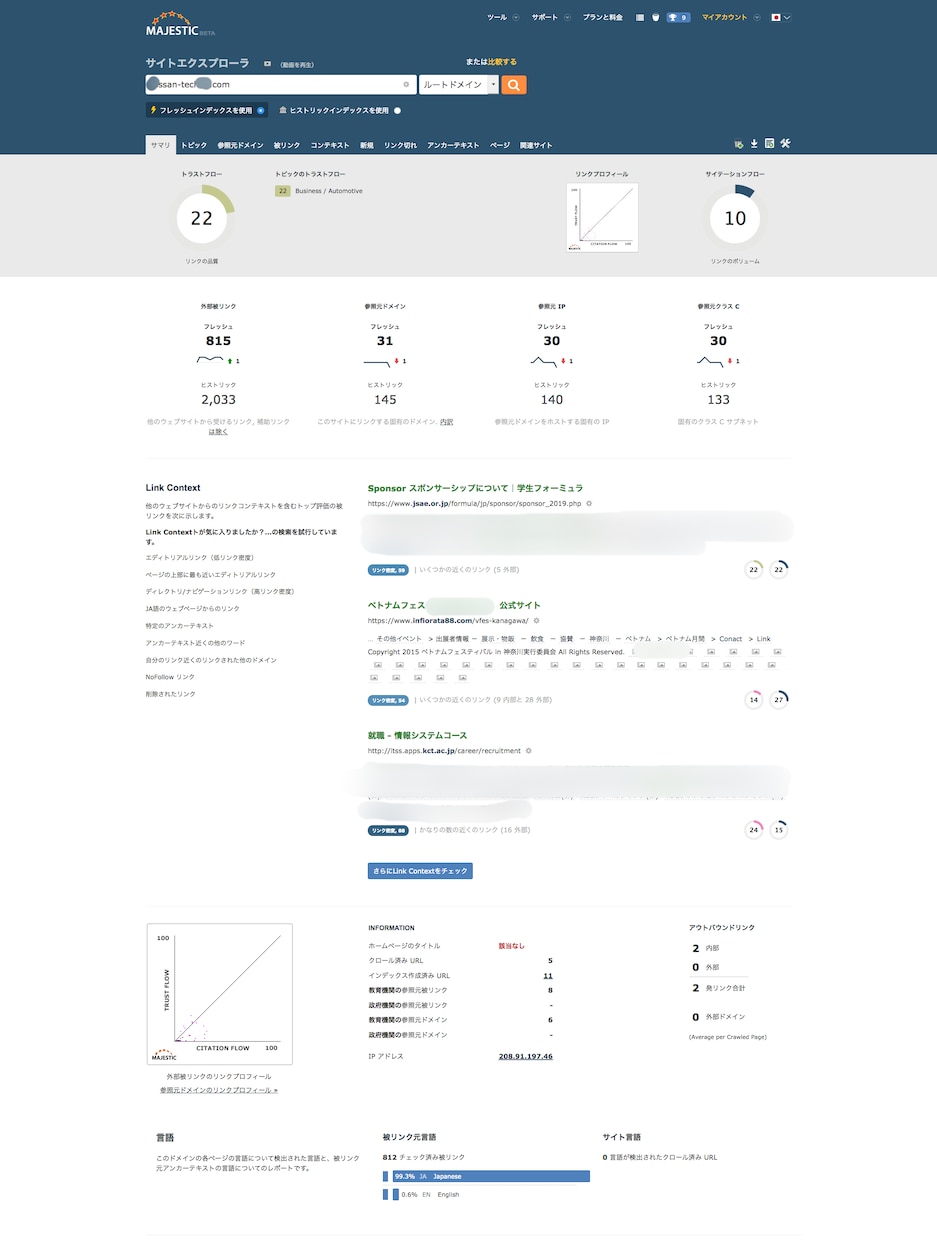937x1240 pixels.
Task: Expand the サポート menu
Action: click(x=551, y=17)
